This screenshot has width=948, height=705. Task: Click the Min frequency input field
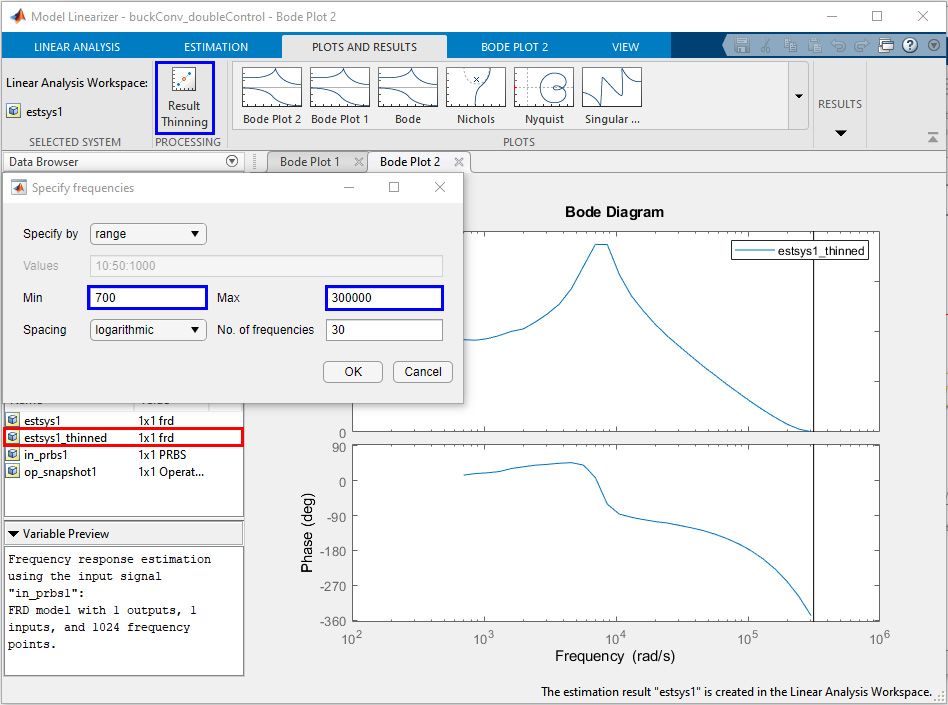(148, 298)
